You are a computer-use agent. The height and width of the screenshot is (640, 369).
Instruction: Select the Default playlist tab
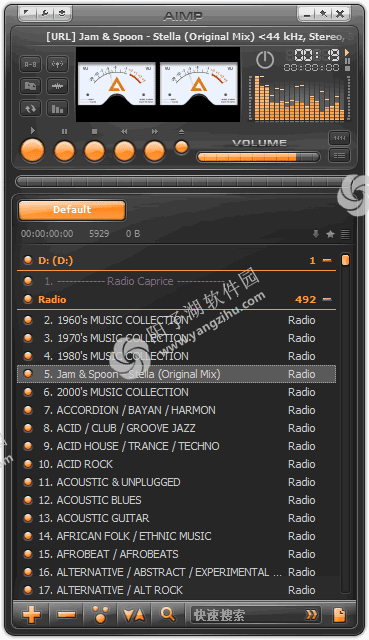(72, 210)
